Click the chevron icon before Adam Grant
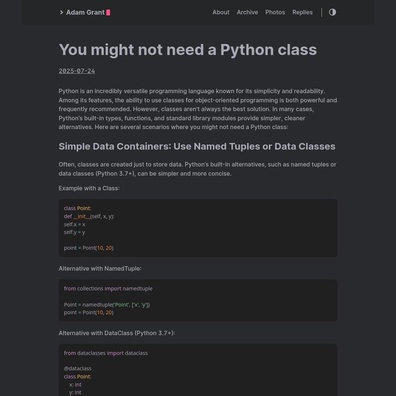 click(x=61, y=12)
